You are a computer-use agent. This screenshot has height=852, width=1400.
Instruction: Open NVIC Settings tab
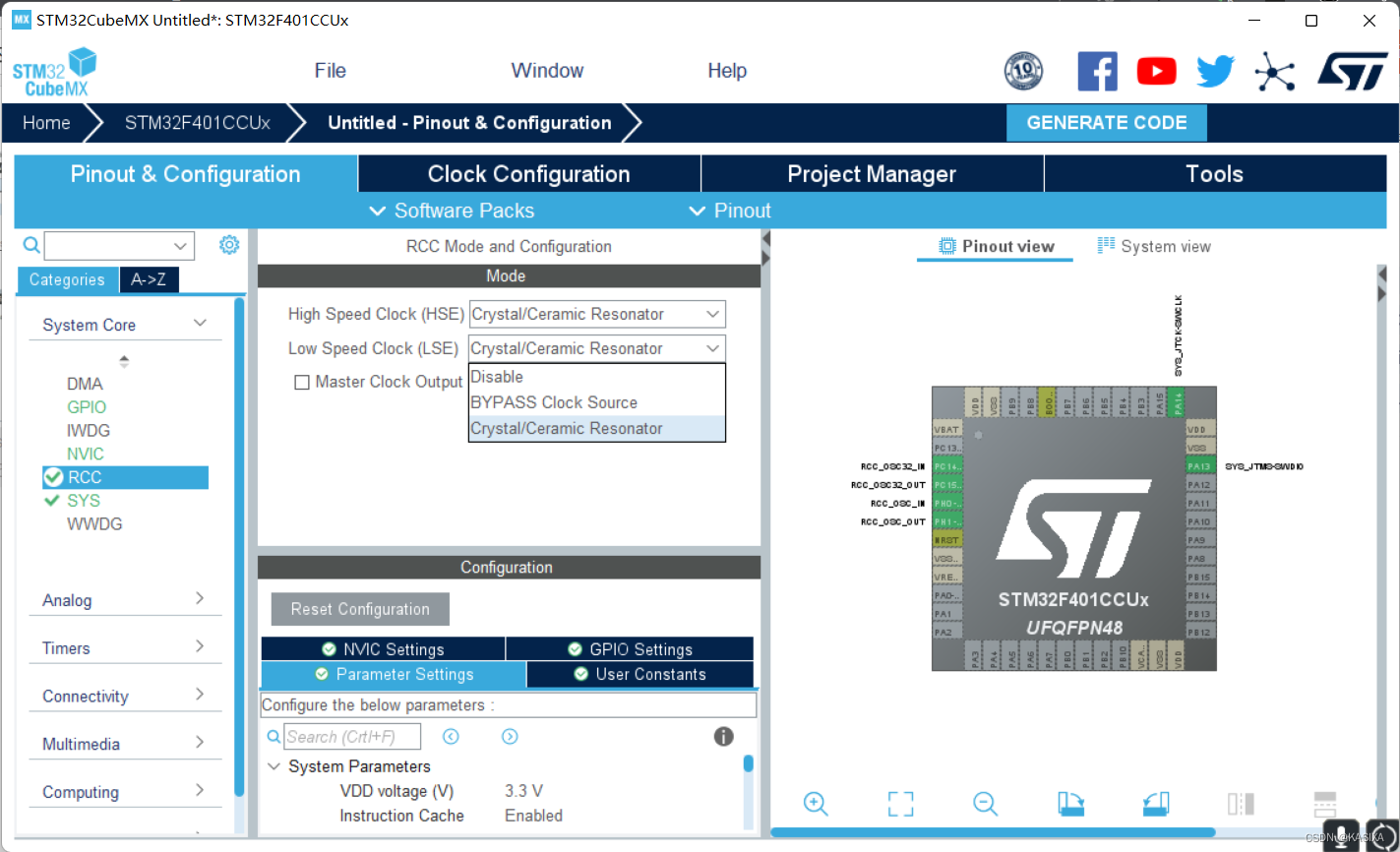coord(383,649)
